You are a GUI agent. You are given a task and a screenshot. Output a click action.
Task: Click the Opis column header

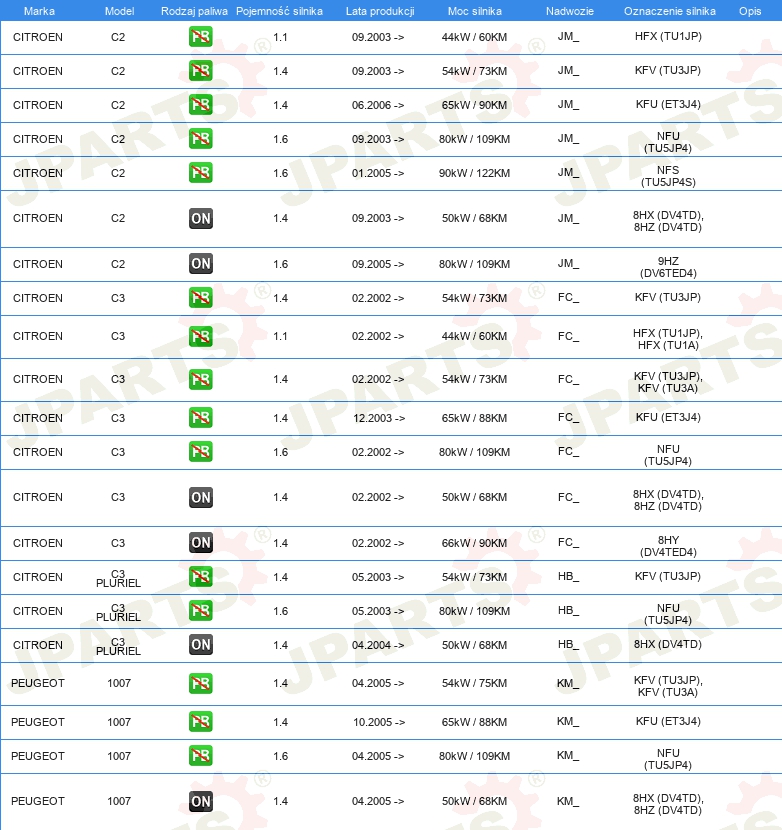tap(750, 11)
